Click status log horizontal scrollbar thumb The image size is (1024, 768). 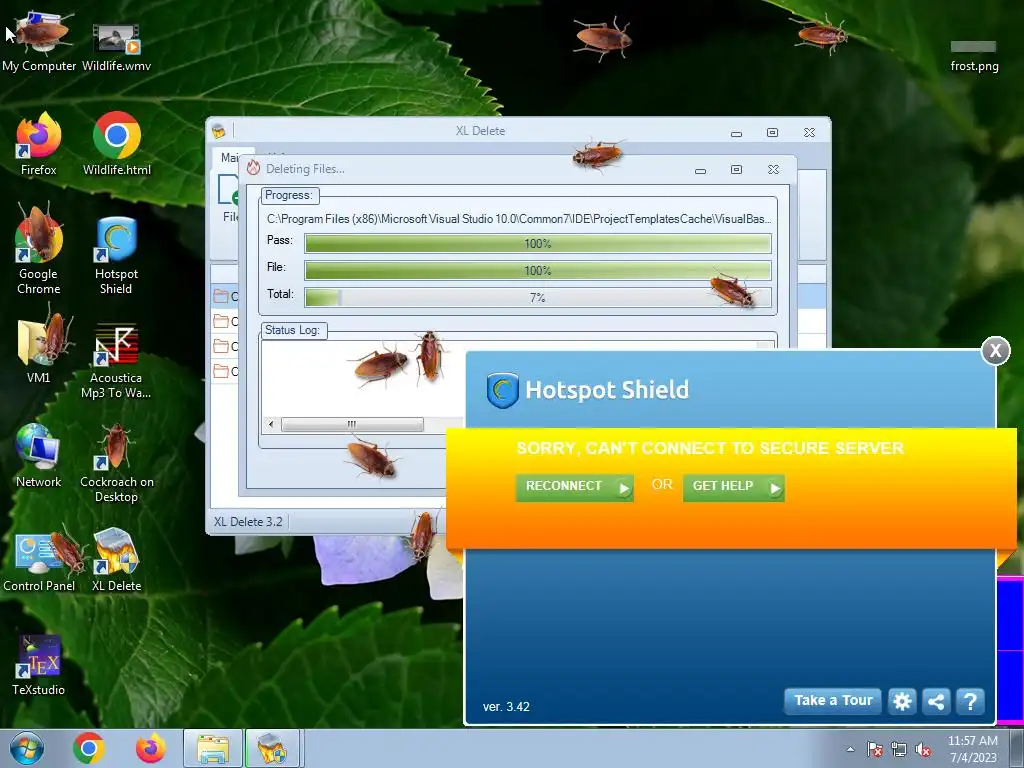pyautogui.click(x=352, y=424)
